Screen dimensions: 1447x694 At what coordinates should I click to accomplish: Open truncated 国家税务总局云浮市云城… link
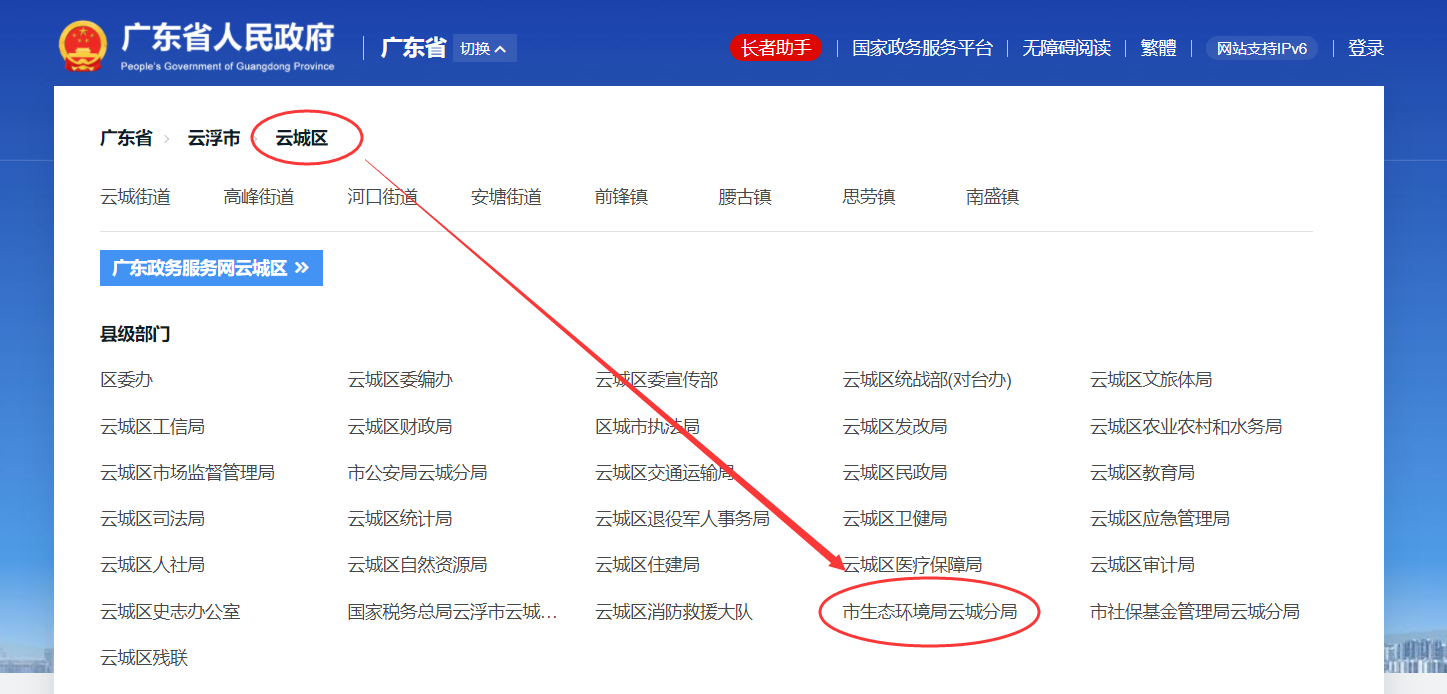(452, 611)
